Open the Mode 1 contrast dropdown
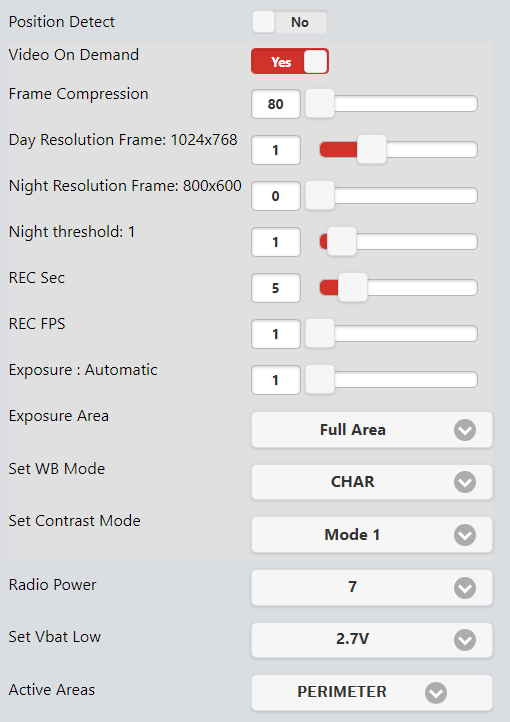Screen dimensions: 510x722 [372, 535]
